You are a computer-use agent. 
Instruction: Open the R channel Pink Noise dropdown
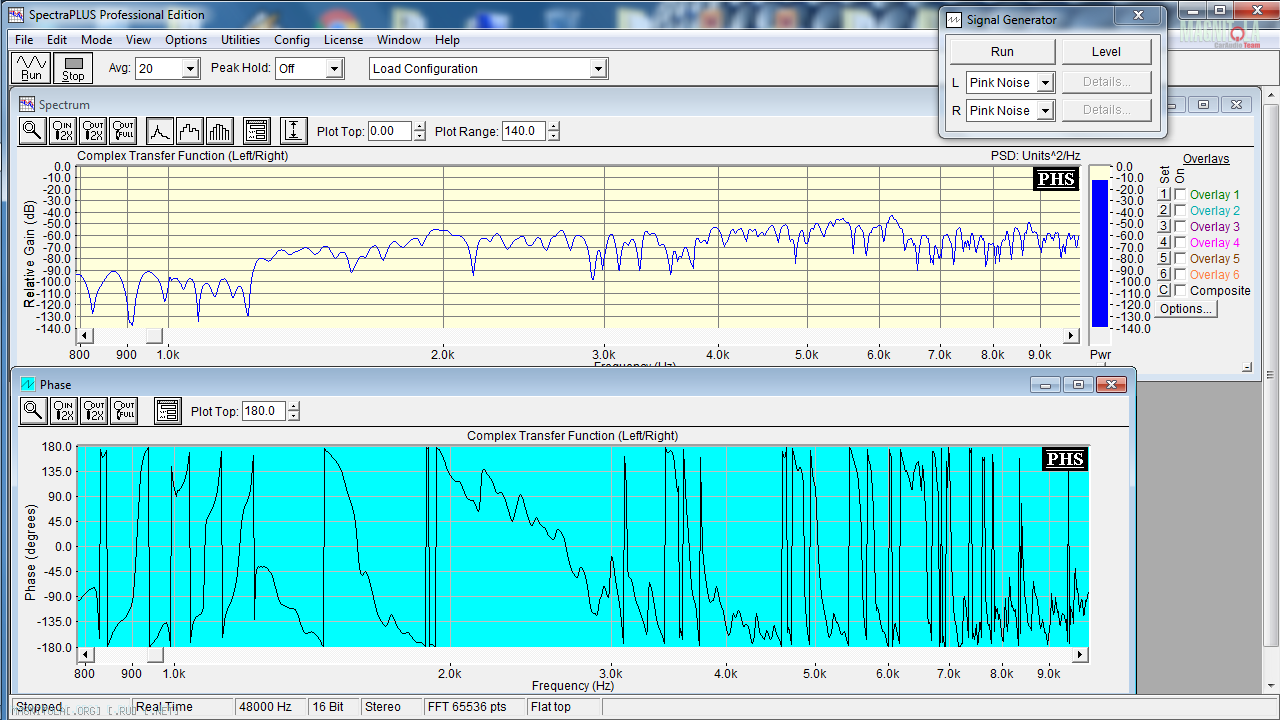[x=1045, y=111]
